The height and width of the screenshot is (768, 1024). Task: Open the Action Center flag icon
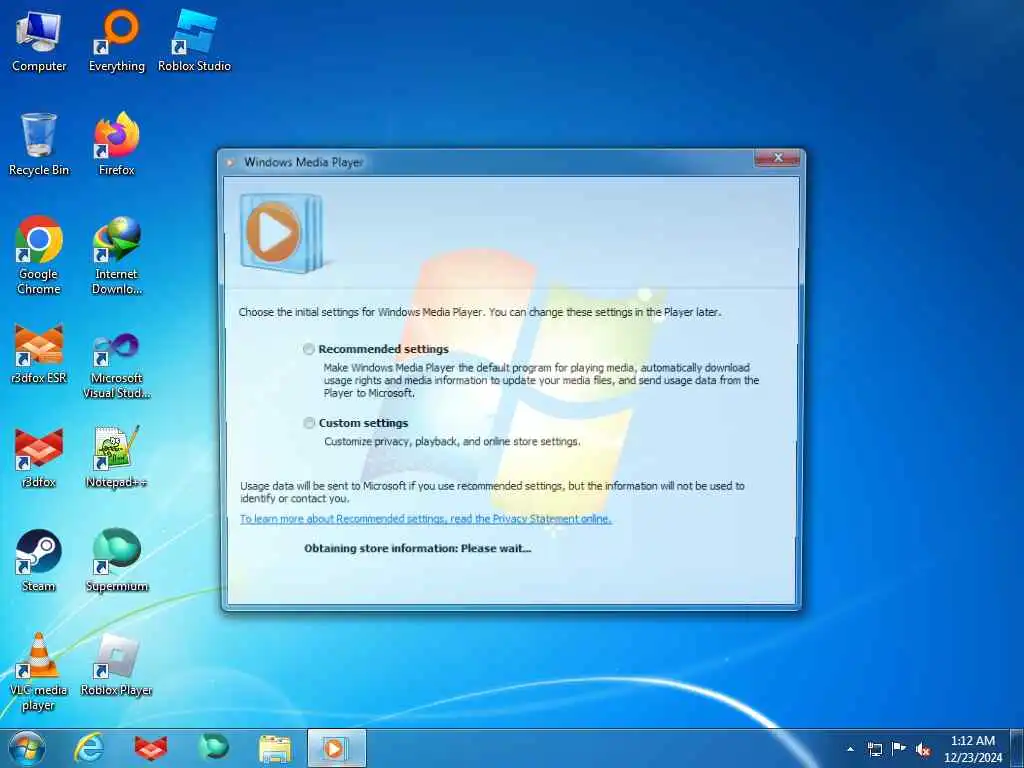[x=899, y=748]
